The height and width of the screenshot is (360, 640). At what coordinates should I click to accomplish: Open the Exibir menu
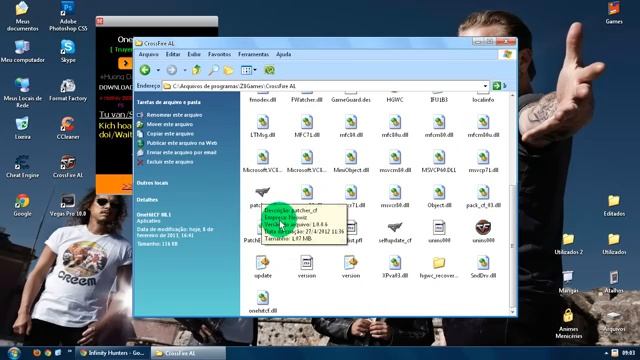(194, 54)
